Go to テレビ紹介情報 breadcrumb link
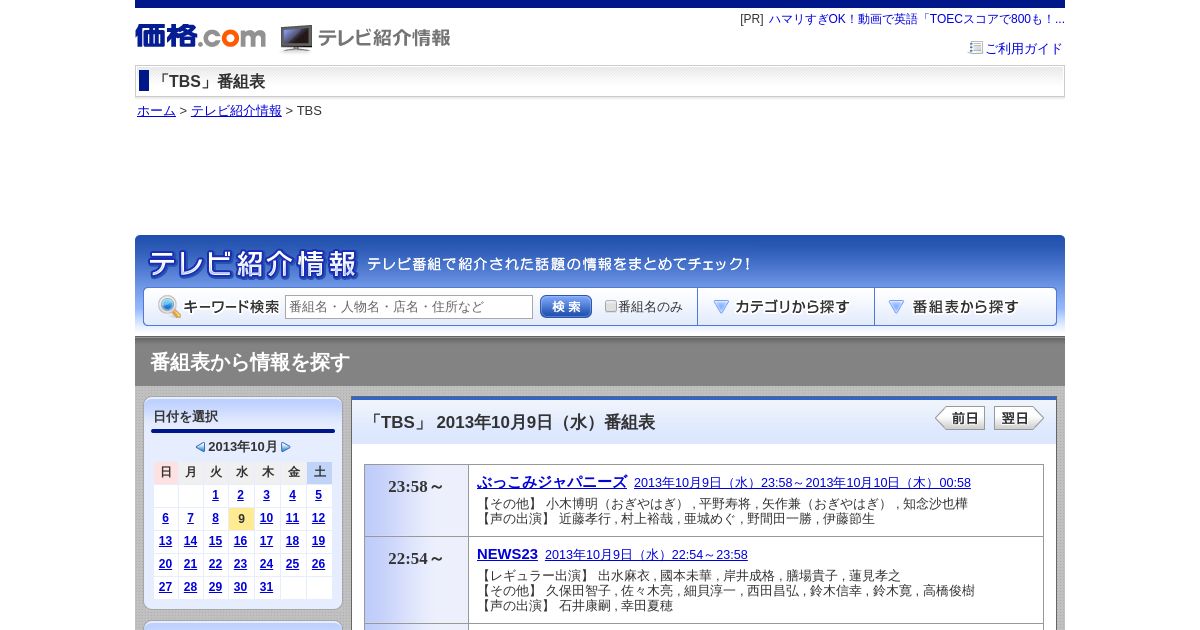The height and width of the screenshot is (630, 1200). click(236, 111)
